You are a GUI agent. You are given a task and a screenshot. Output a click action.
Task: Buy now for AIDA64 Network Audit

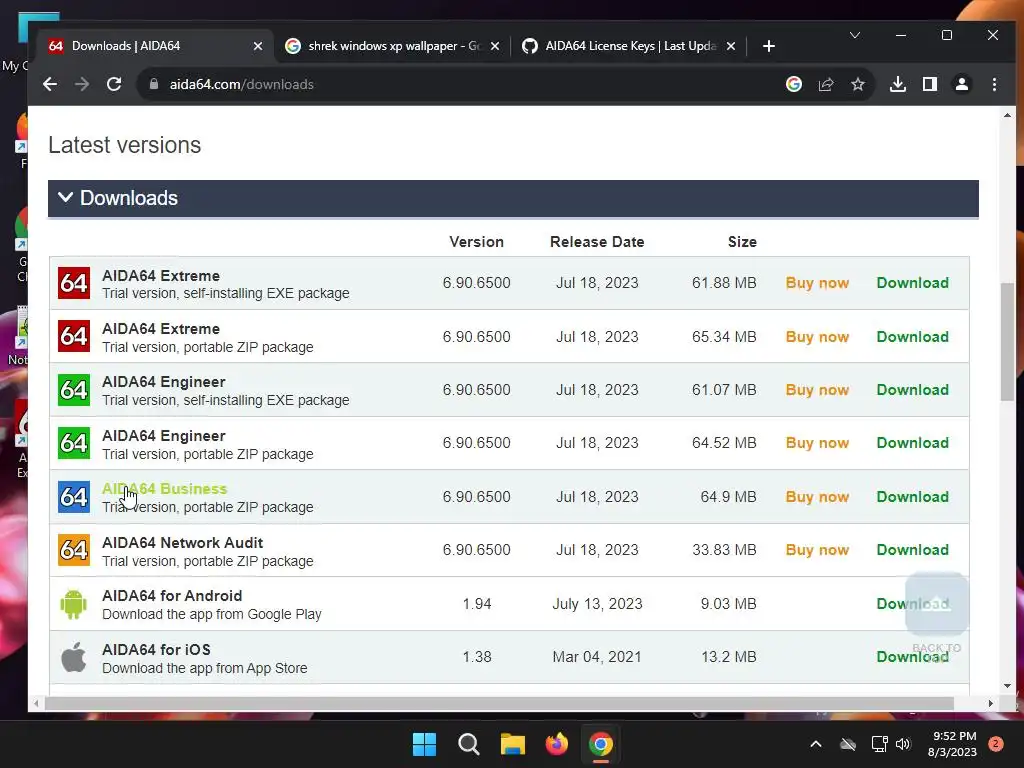tap(817, 550)
